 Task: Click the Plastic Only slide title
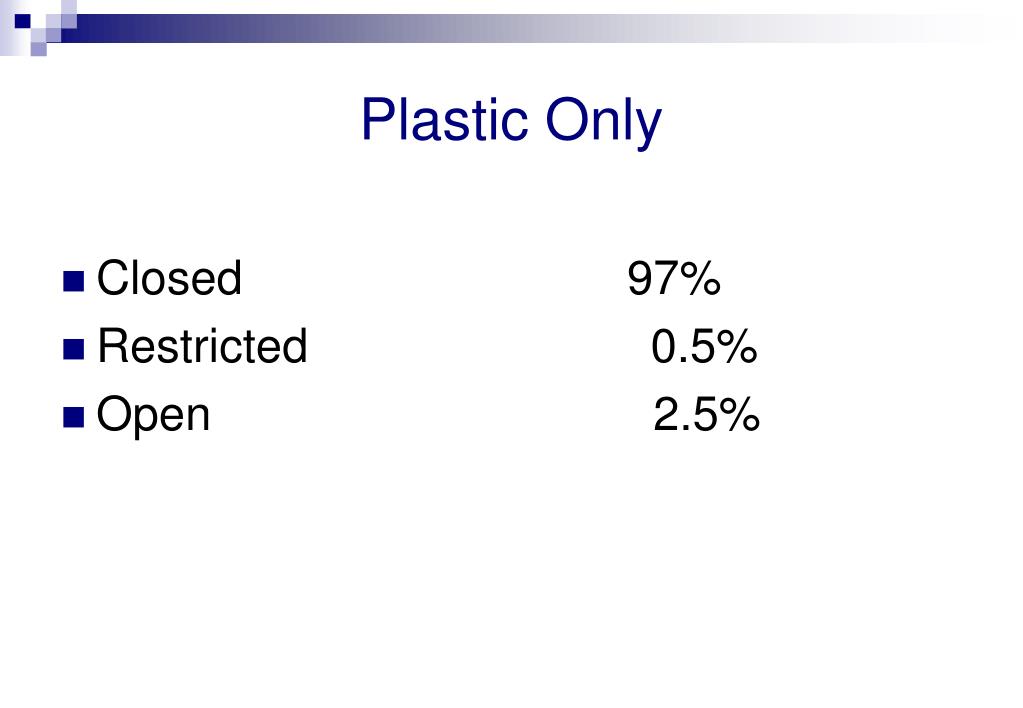click(x=512, y=121)
